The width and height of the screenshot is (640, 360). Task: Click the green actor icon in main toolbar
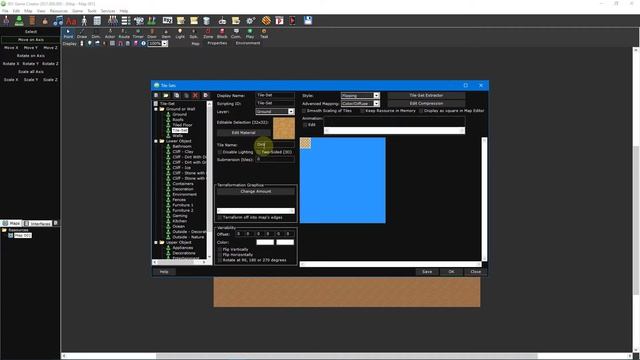pos(19,20)
